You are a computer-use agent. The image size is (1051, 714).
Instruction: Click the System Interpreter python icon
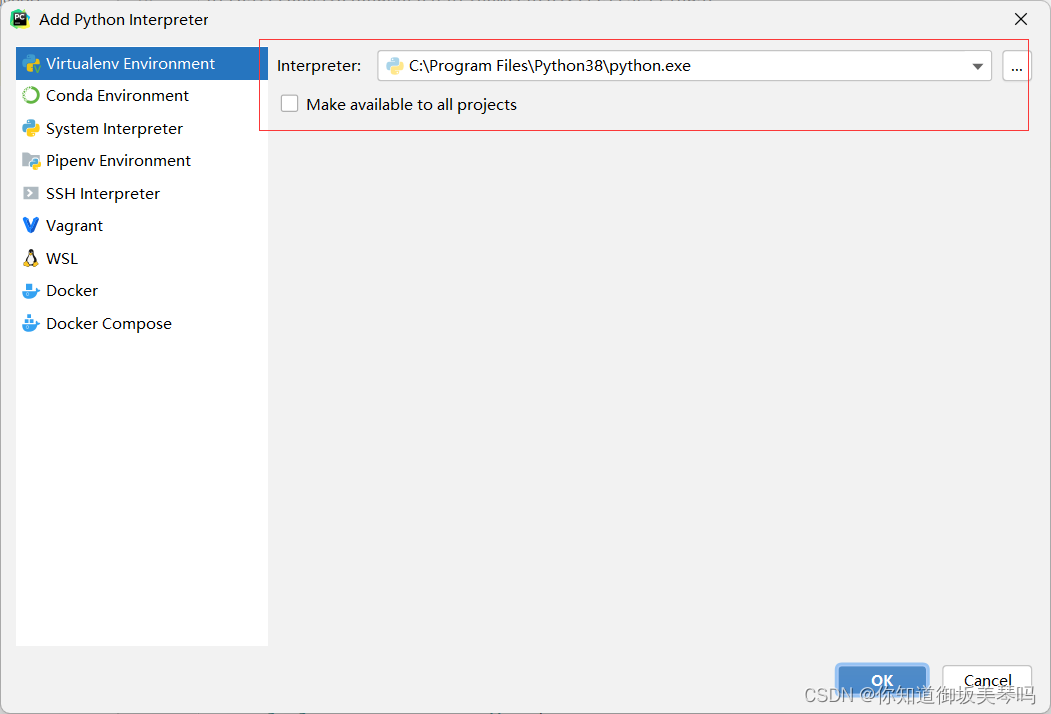click(31, 129)
